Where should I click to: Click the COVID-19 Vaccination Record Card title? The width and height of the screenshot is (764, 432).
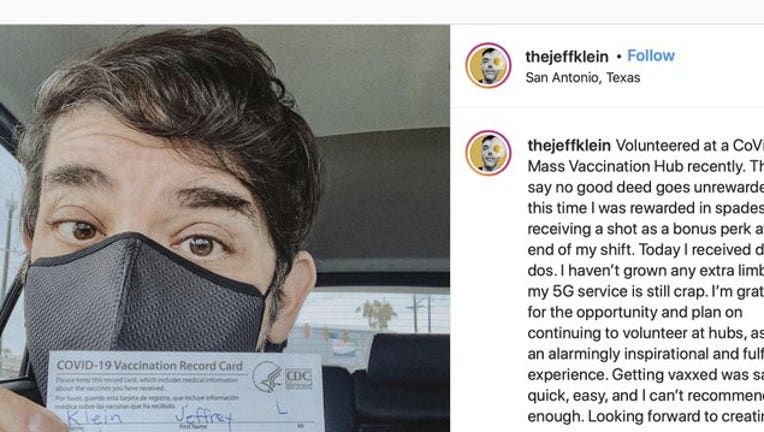point(150,365)
